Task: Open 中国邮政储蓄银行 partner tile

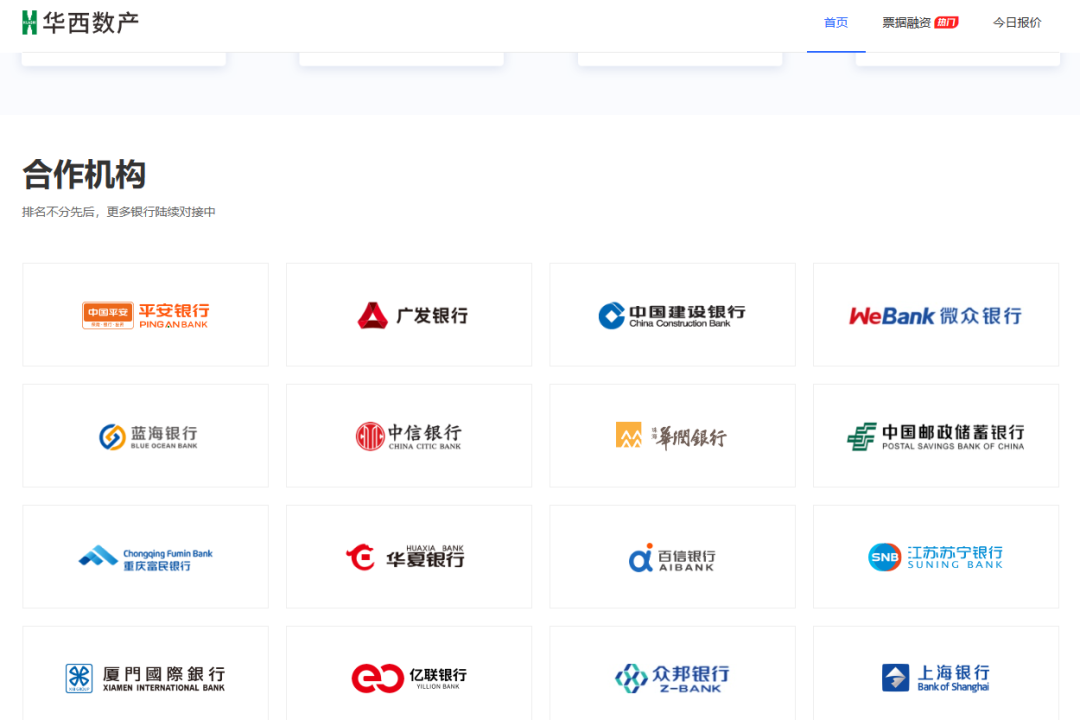Action: [x=935, y=436]
